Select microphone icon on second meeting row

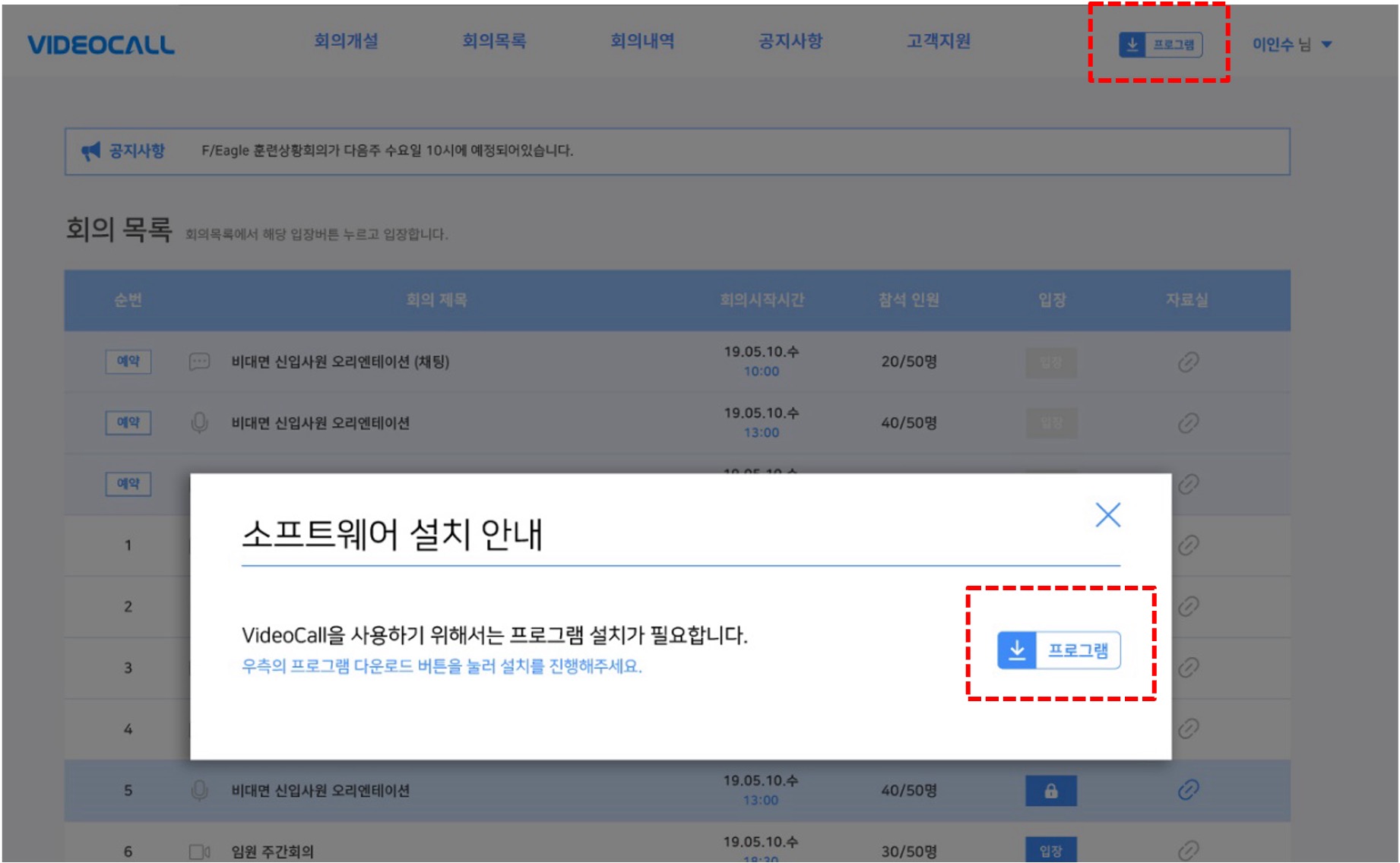199,423
